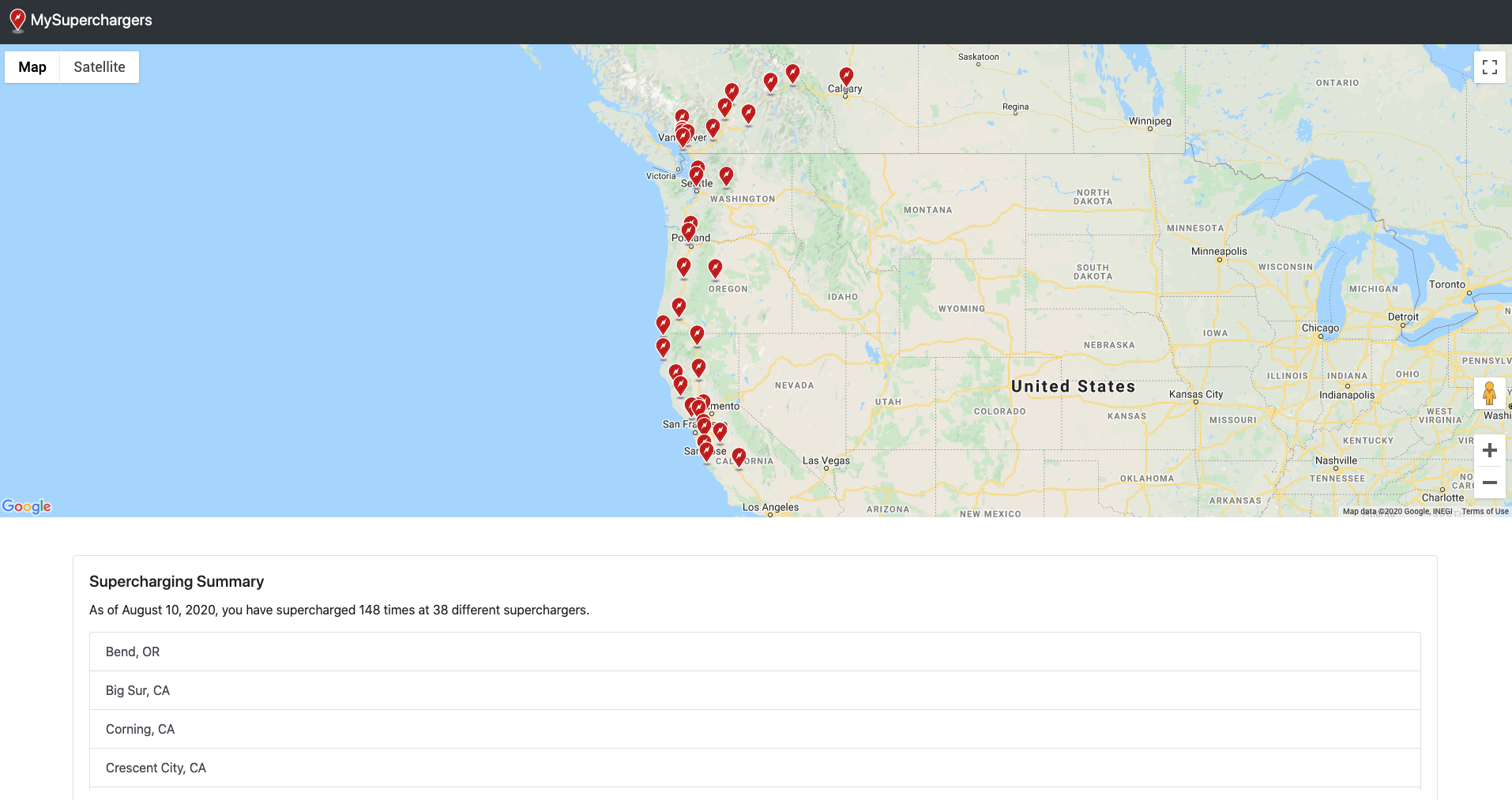Screen dimensions: 1512x800
Task: Click the Las Vegas city label on the map
Action: pyautogui.click(x=826, y=460)
